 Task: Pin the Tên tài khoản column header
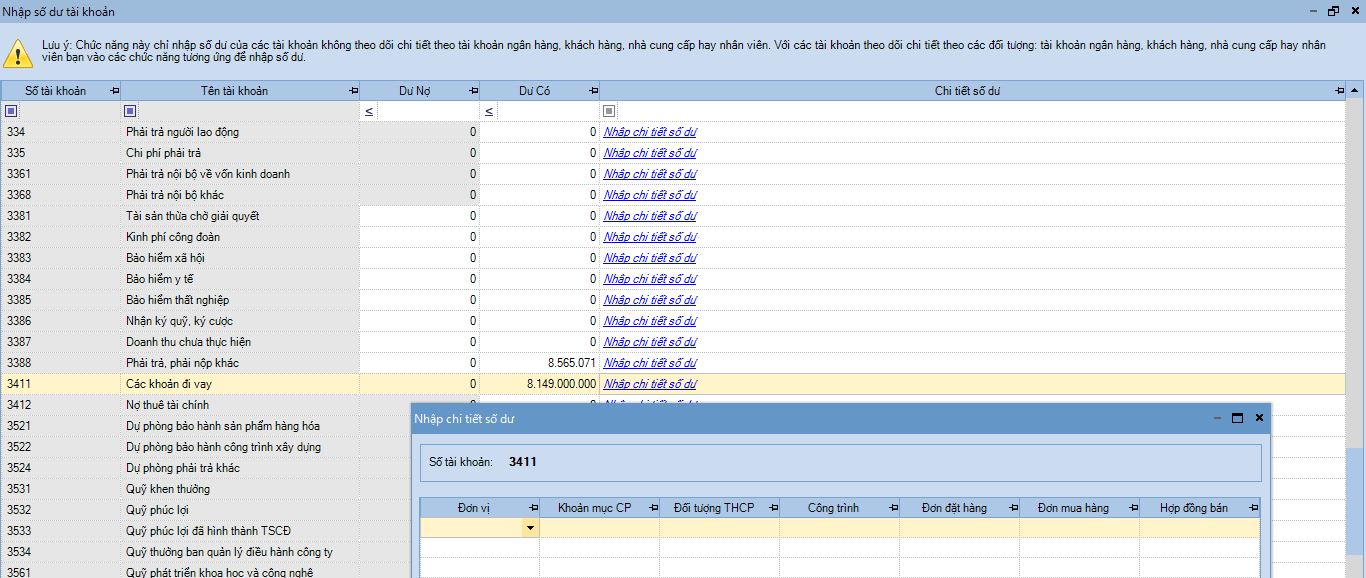point(353,91)
